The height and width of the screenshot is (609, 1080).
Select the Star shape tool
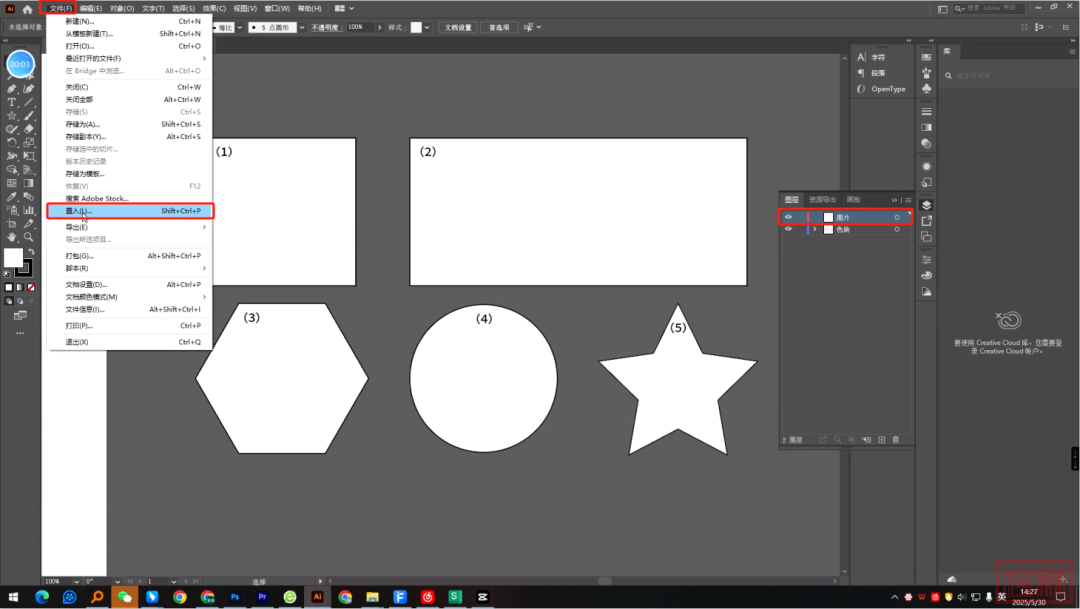click(12, 116)
